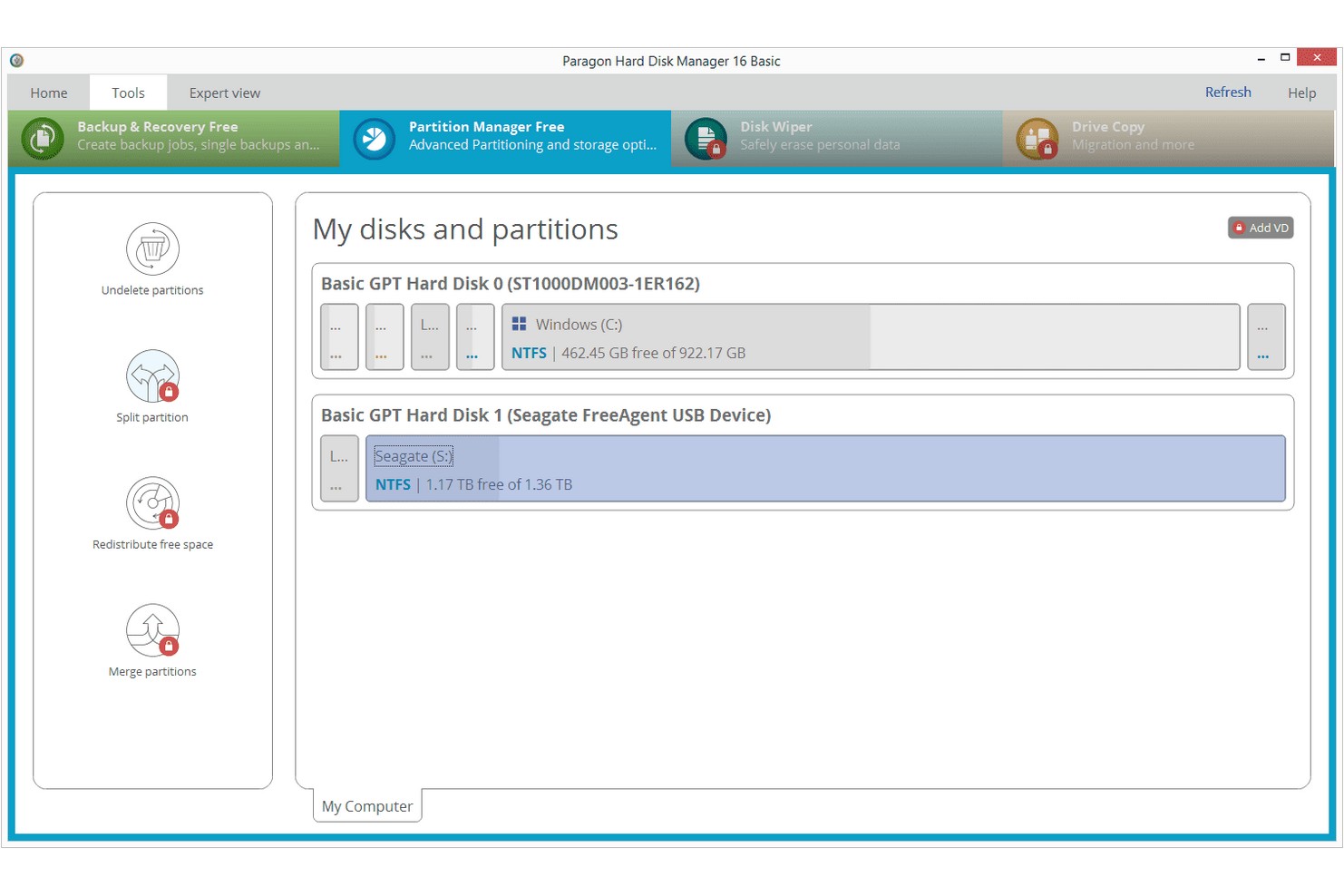Click the Basic GPT Hard Disk 0 heading
This screenshot has height=896, width=1344.
[511, 284]
